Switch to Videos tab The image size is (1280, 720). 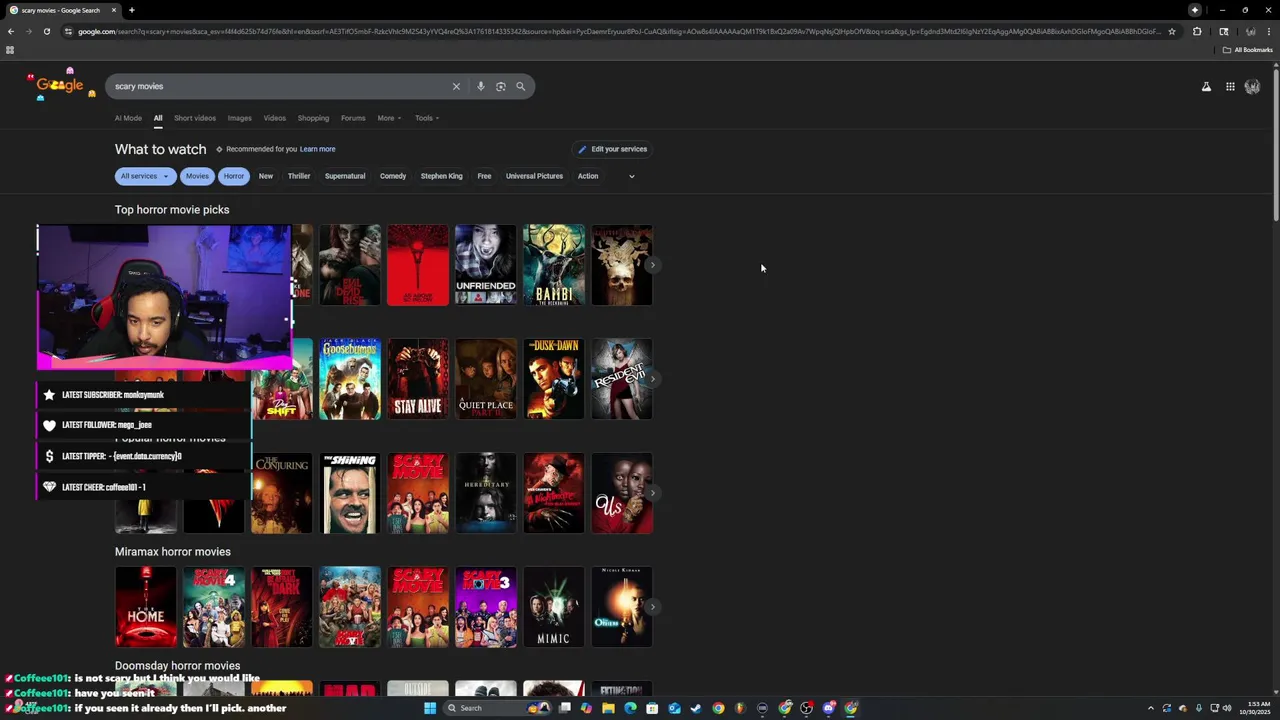275,118
